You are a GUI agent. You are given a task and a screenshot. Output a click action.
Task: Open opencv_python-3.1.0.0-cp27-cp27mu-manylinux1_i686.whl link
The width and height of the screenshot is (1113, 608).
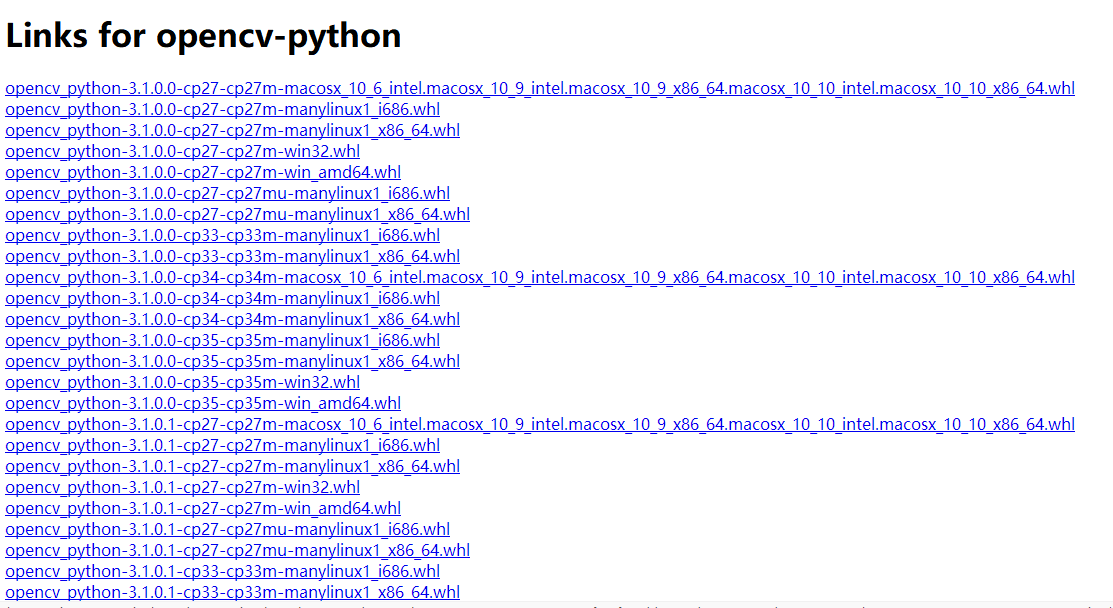click(x=227, y=193)
